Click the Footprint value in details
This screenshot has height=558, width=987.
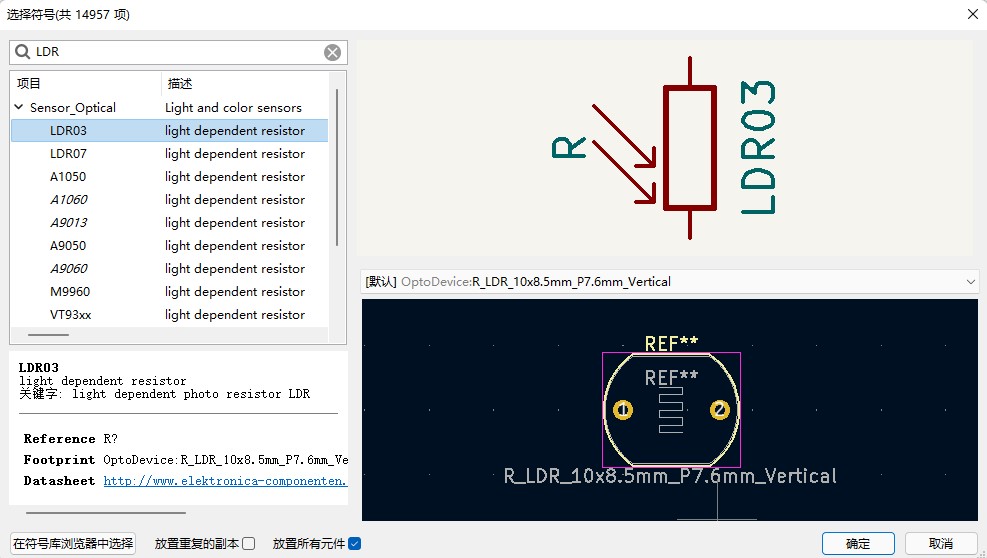(x=225, y=460)
